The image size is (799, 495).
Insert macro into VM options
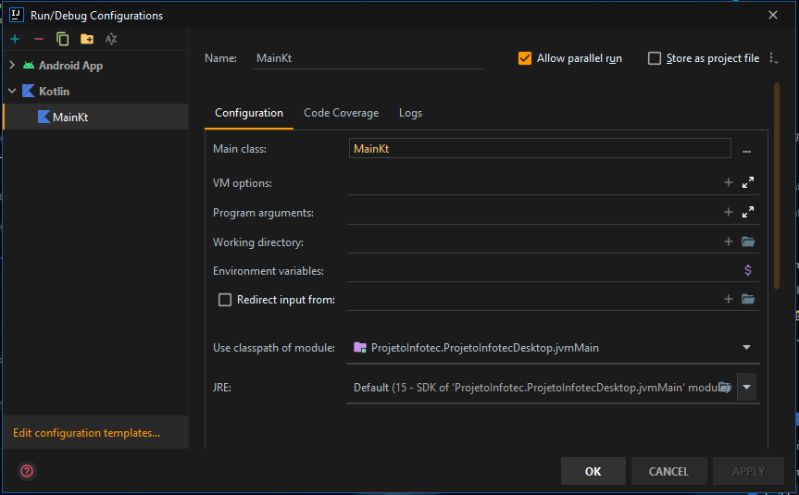click(x=728, y=183)
